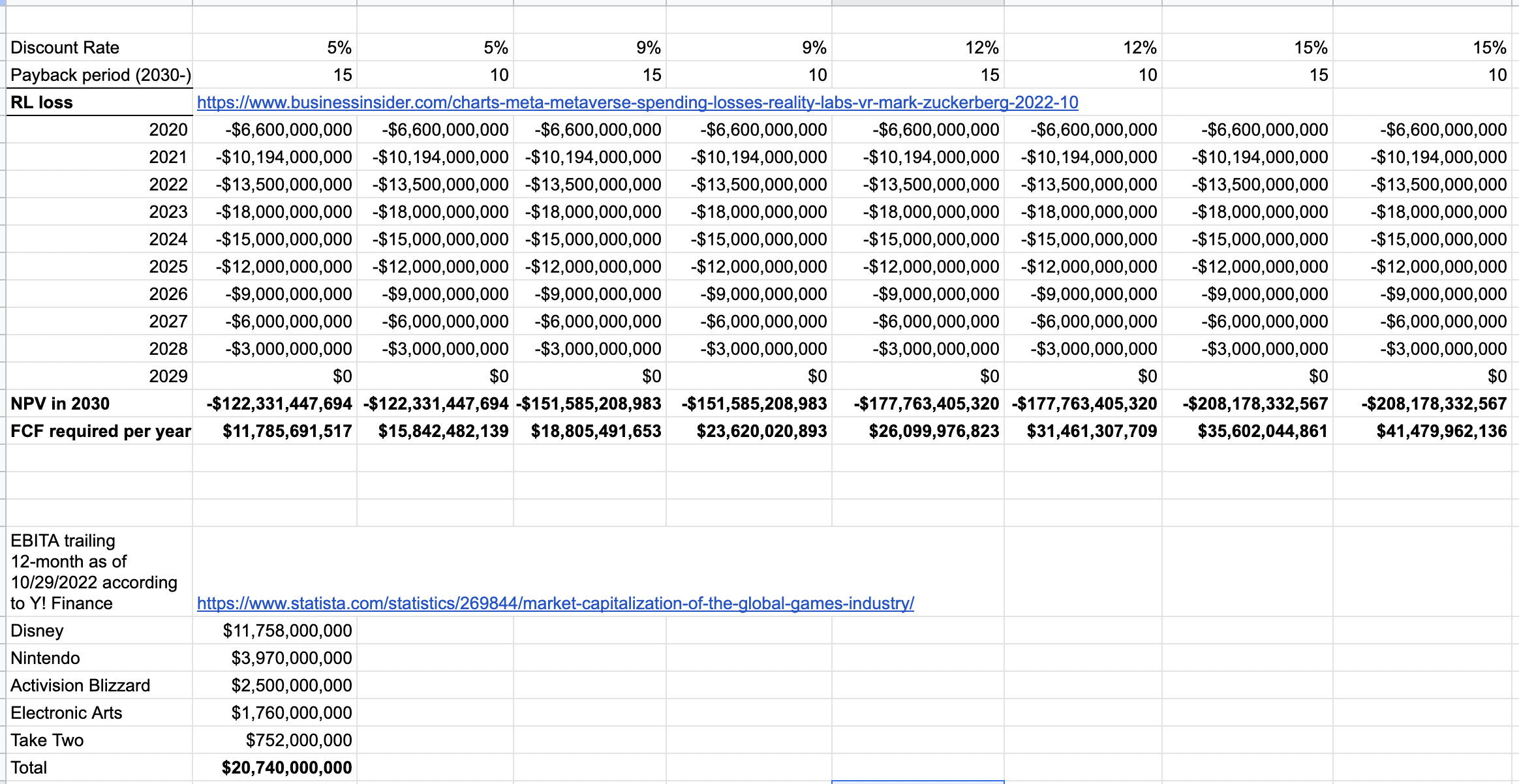Select the 'Payback period (2030-)' label cell

[99, 75]
